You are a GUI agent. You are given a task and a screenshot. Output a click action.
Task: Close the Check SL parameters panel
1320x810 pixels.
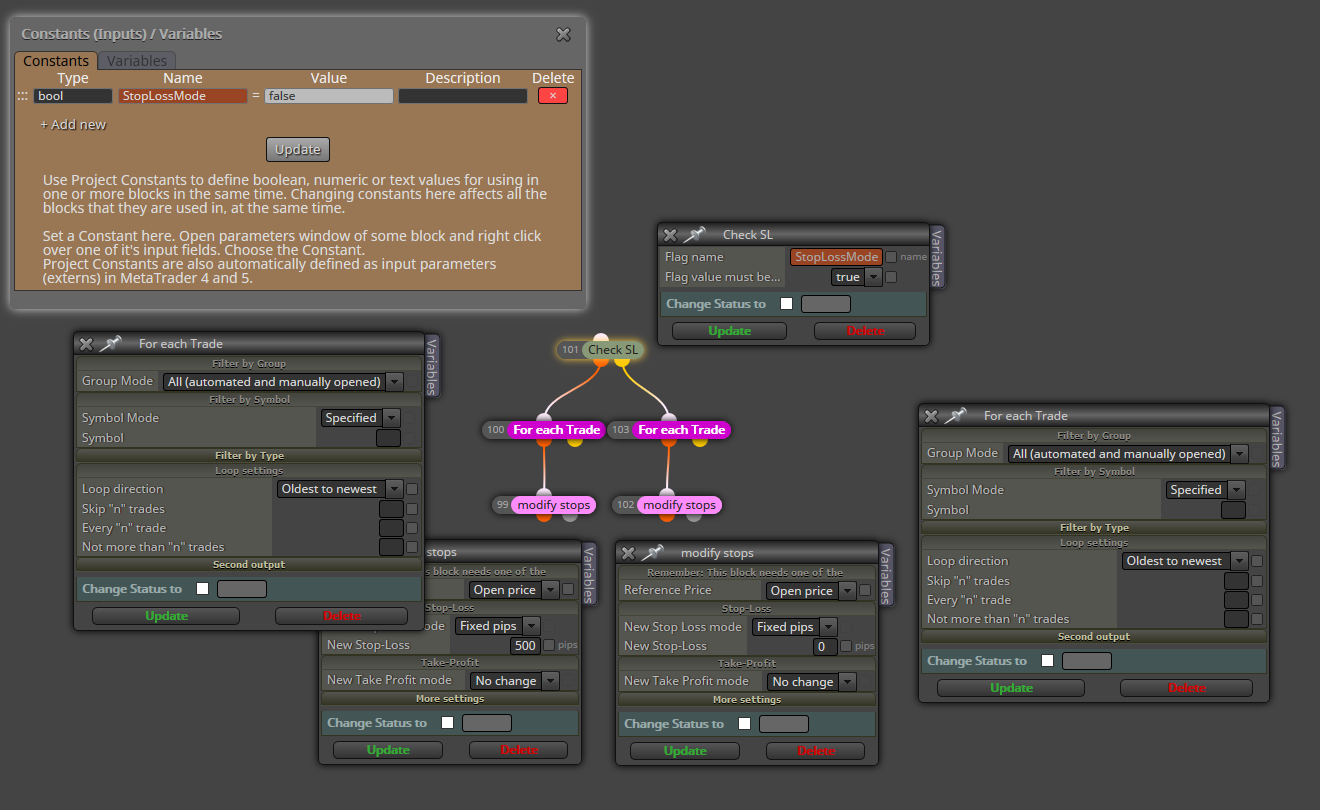click(x=670, y=235)
